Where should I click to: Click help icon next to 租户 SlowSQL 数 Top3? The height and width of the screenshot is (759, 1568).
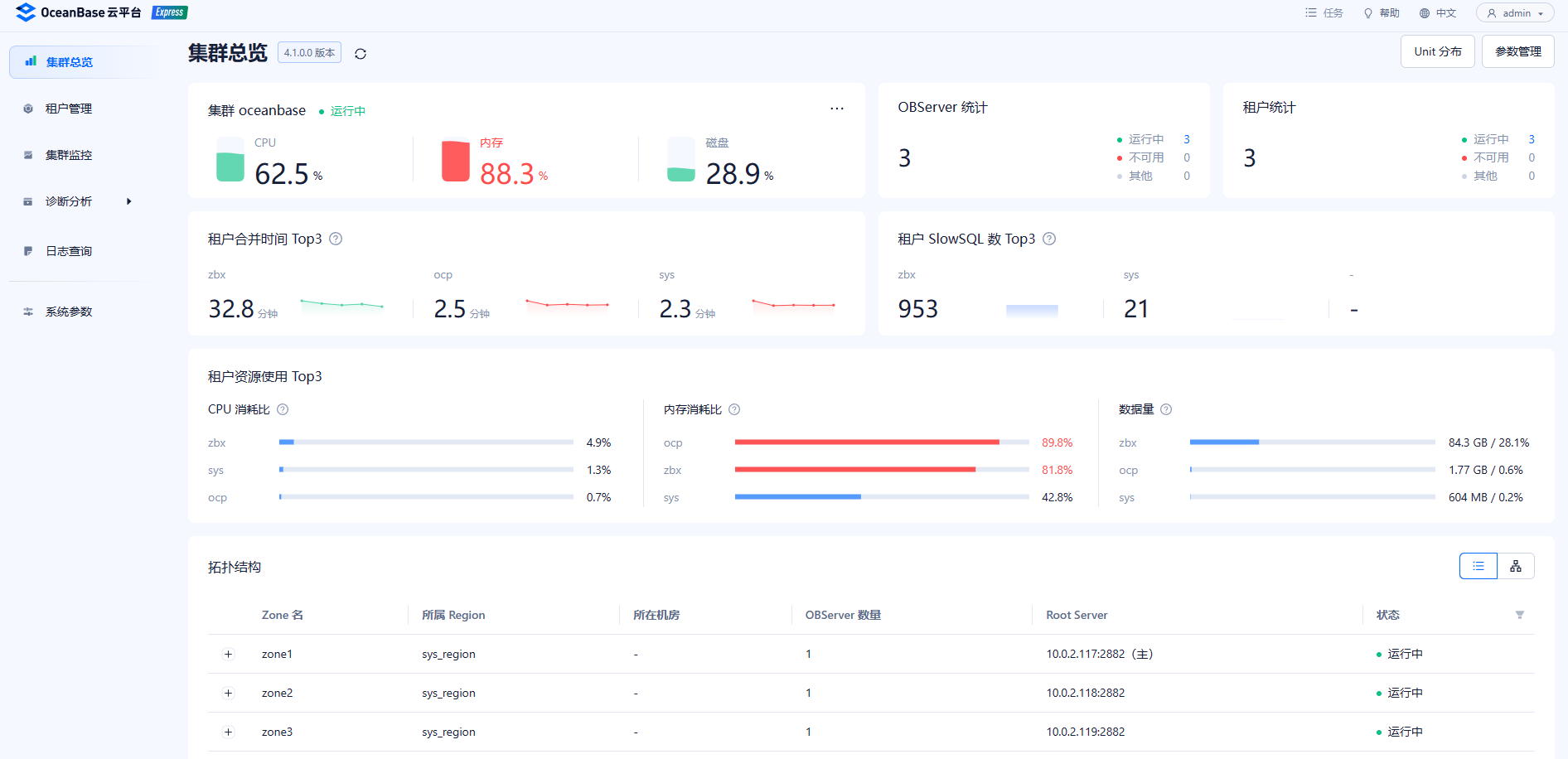point(1049,239)
